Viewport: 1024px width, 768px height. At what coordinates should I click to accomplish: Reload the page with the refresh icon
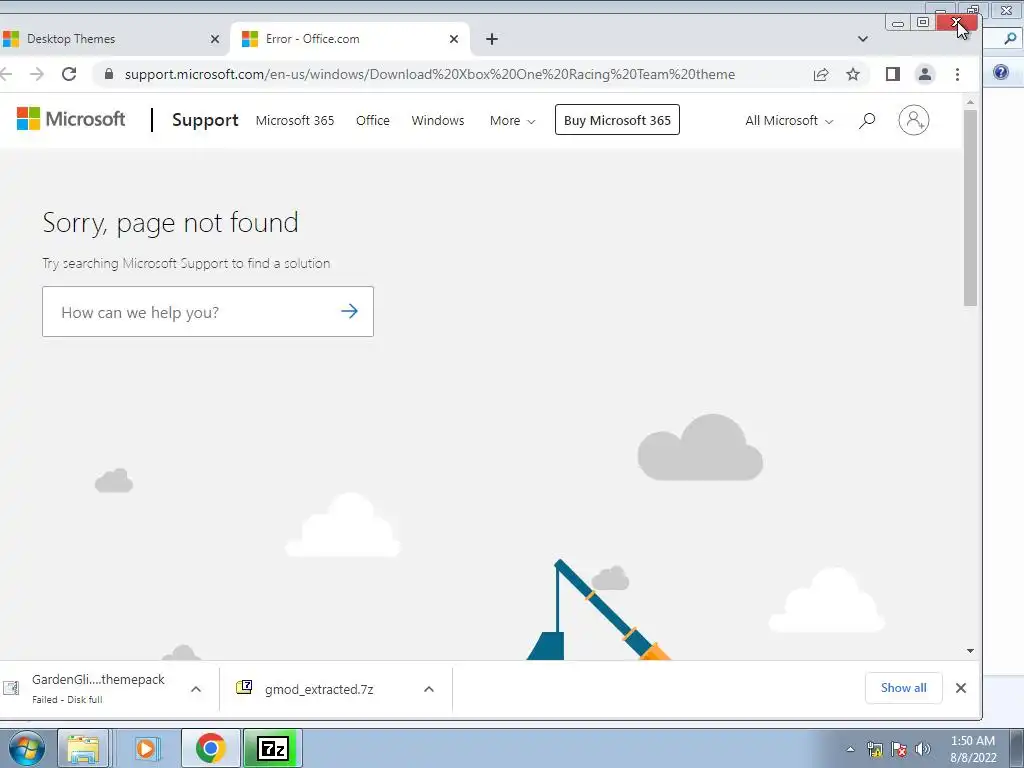69,74
